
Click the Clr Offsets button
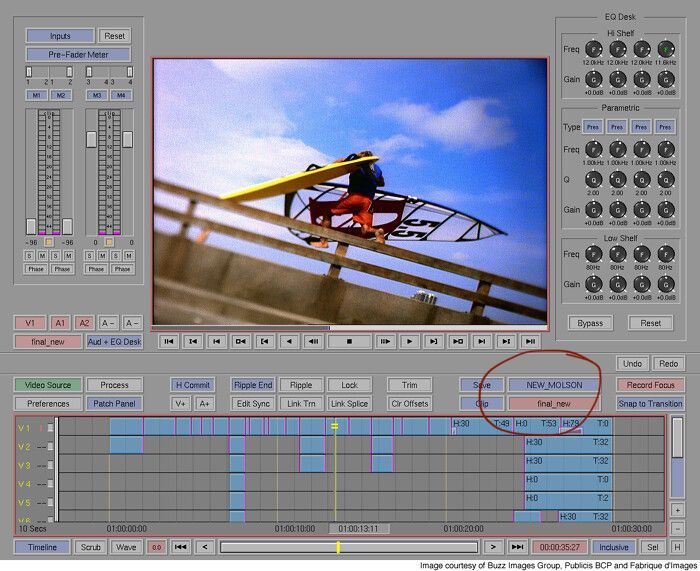tap(409, 404)
